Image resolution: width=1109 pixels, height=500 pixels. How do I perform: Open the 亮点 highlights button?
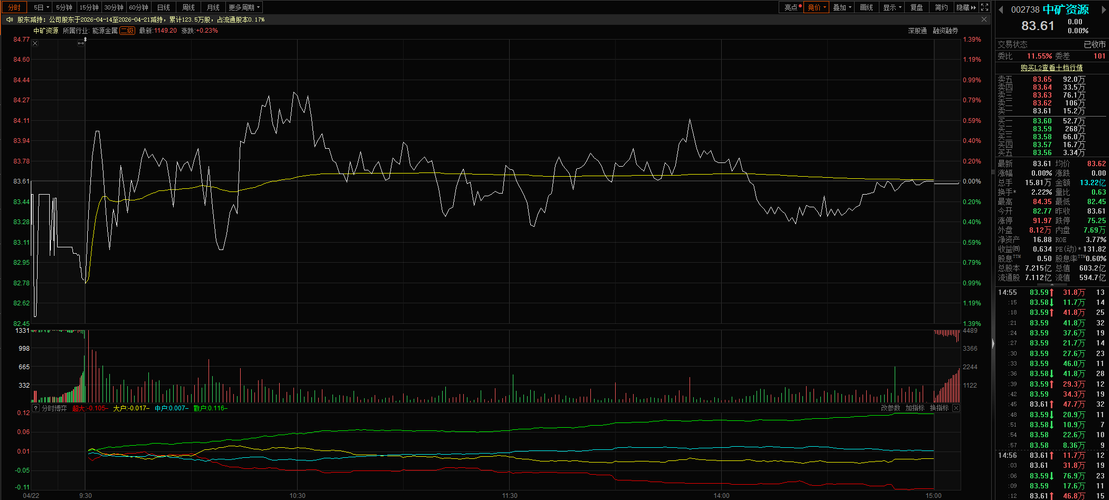tap(791, 7)
